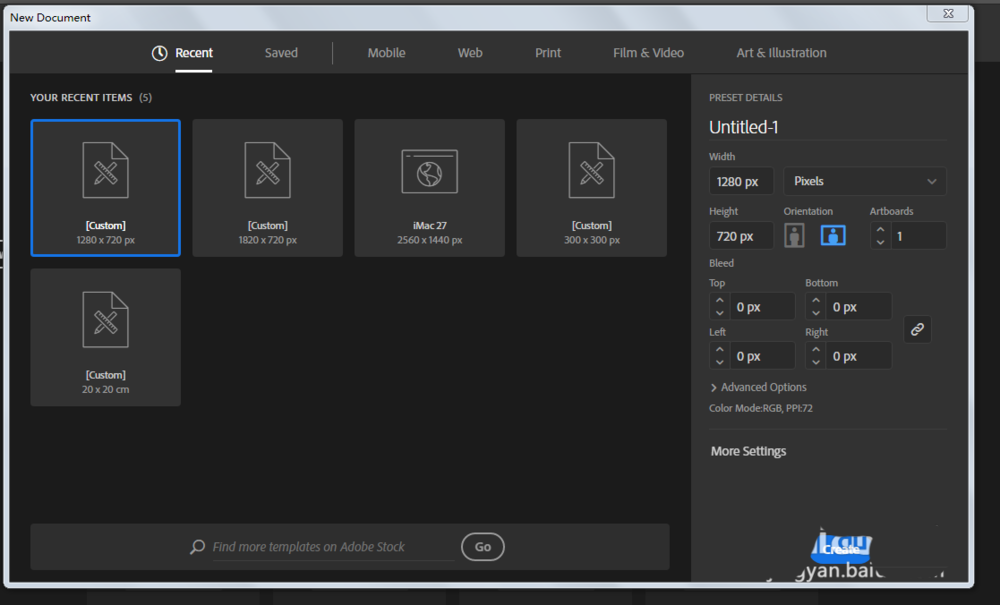
Task: Click the Go button
Action: 483,547
